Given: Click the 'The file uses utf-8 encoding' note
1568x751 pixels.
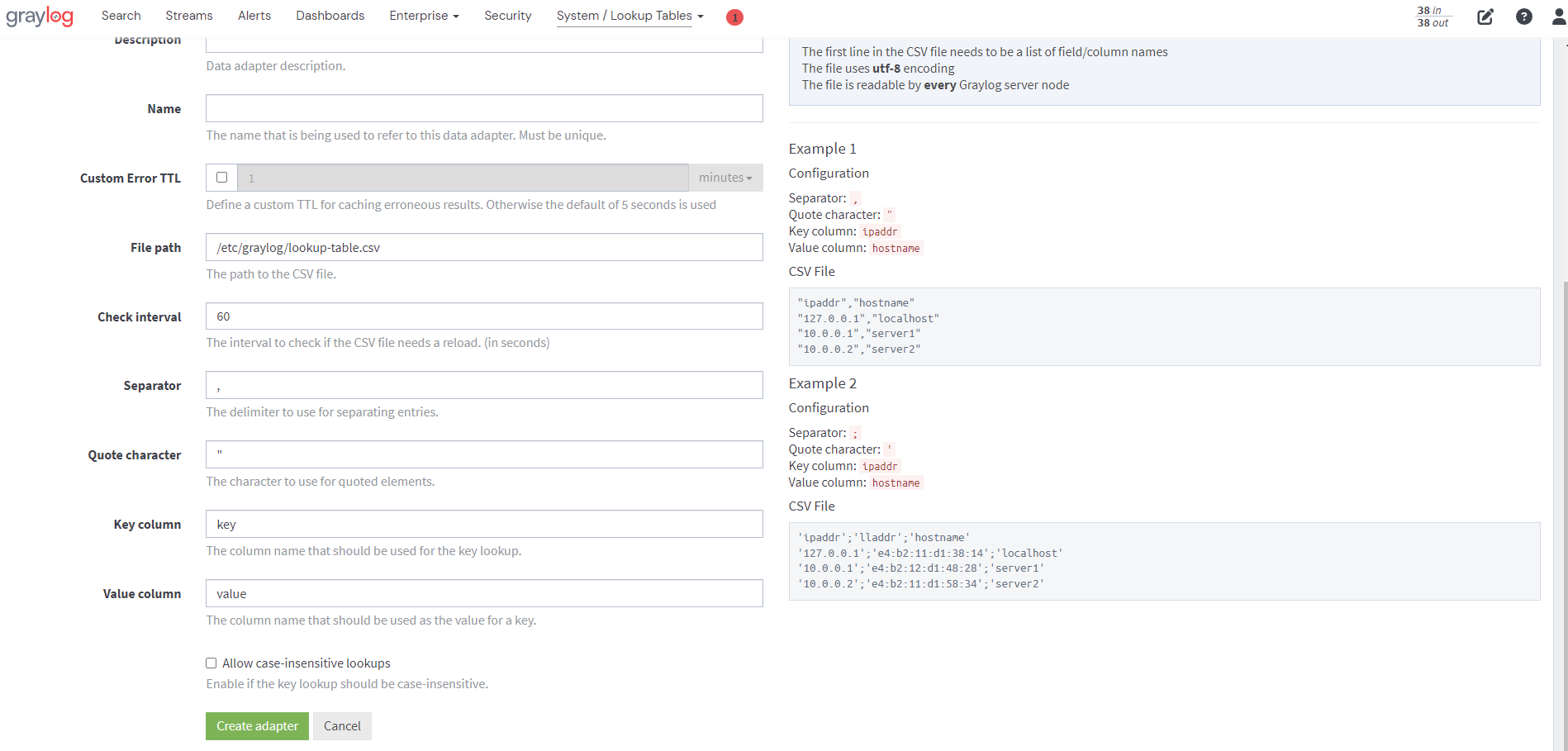Looking at the screenshot, I should (x=877, y=69).
